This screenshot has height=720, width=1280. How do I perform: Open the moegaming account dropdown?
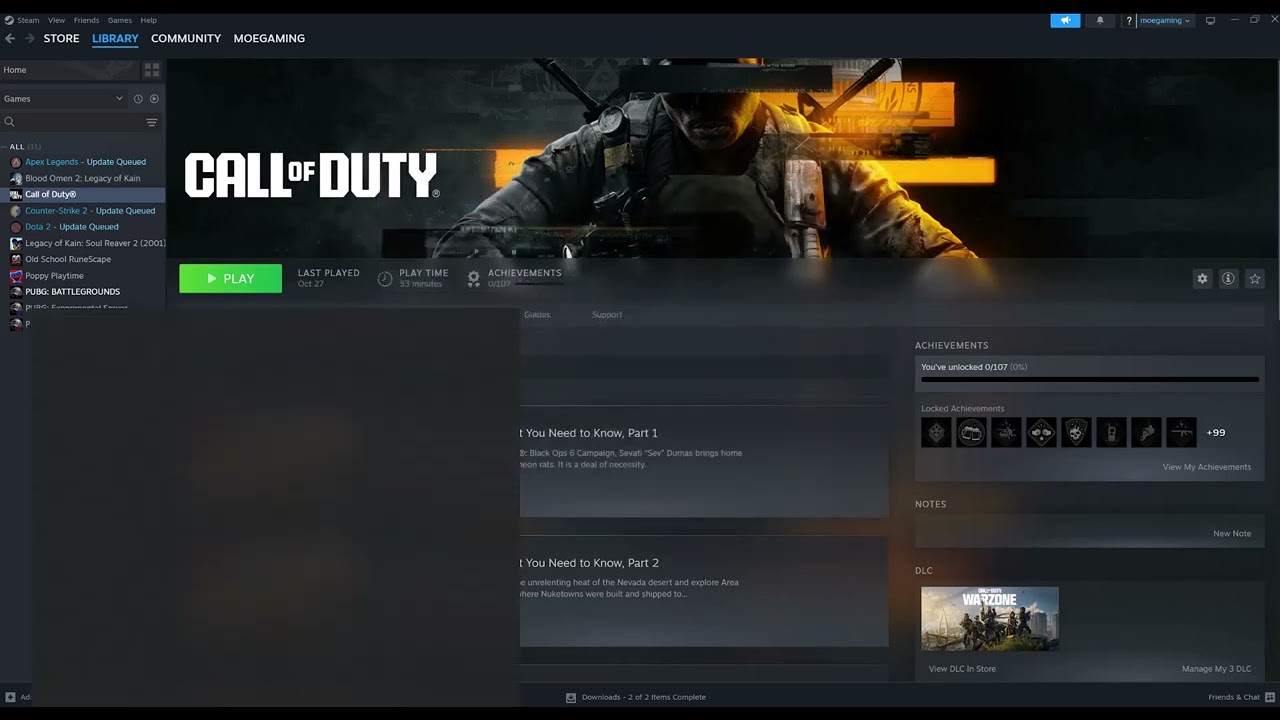pyautogui.click(x=1165, y=20)
